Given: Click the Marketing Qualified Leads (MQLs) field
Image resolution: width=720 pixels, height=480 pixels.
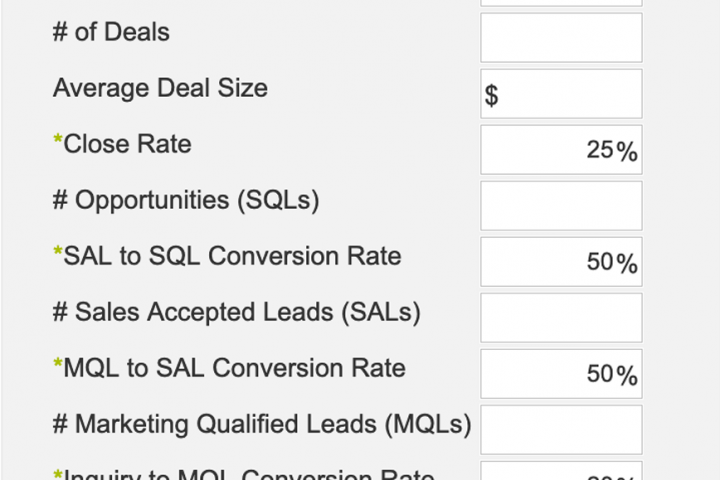Looking at the screenshot, I should coord(561,430).
